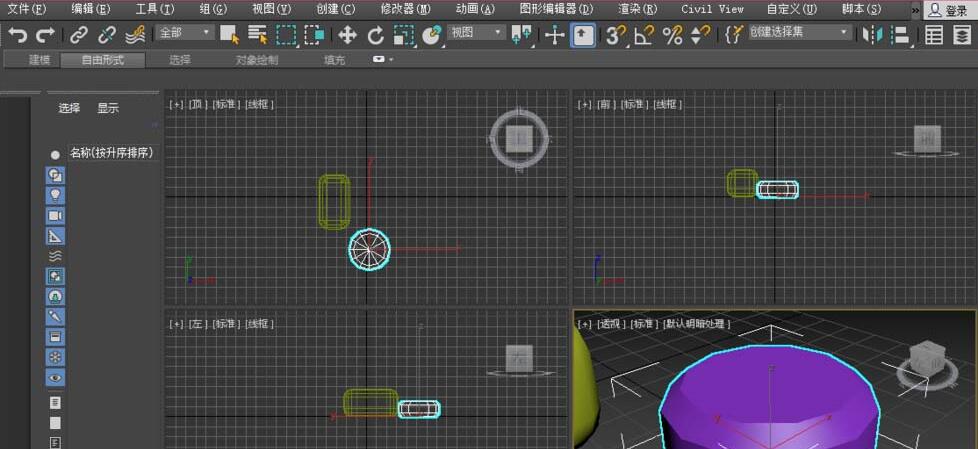Open the 创建选择集 named selection dropdown

click(800, 32)
